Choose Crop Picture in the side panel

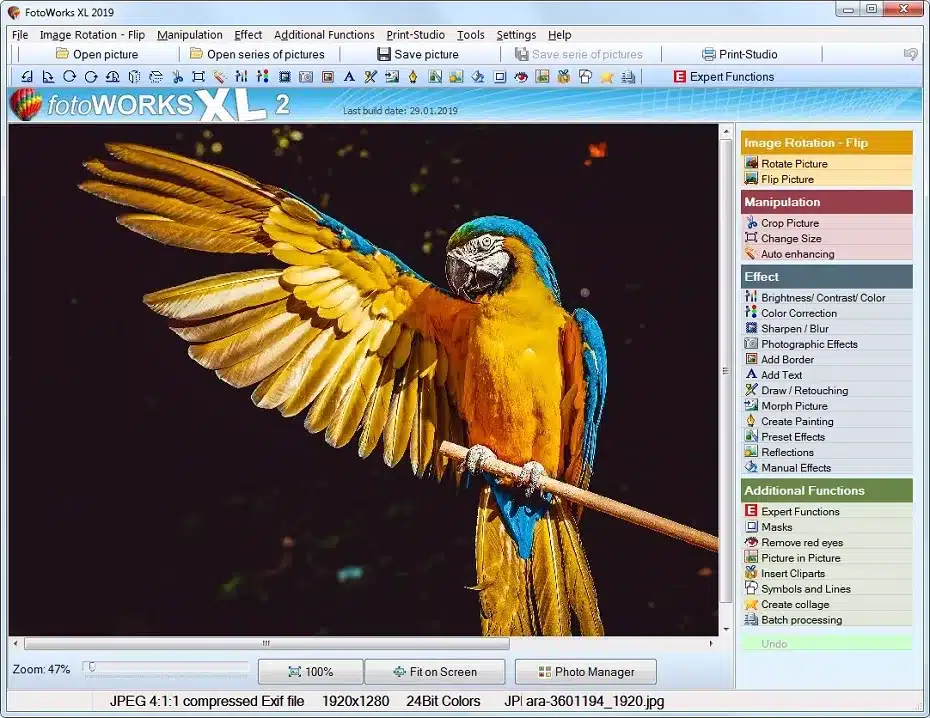pyautogui.click(x=827, y=223)
